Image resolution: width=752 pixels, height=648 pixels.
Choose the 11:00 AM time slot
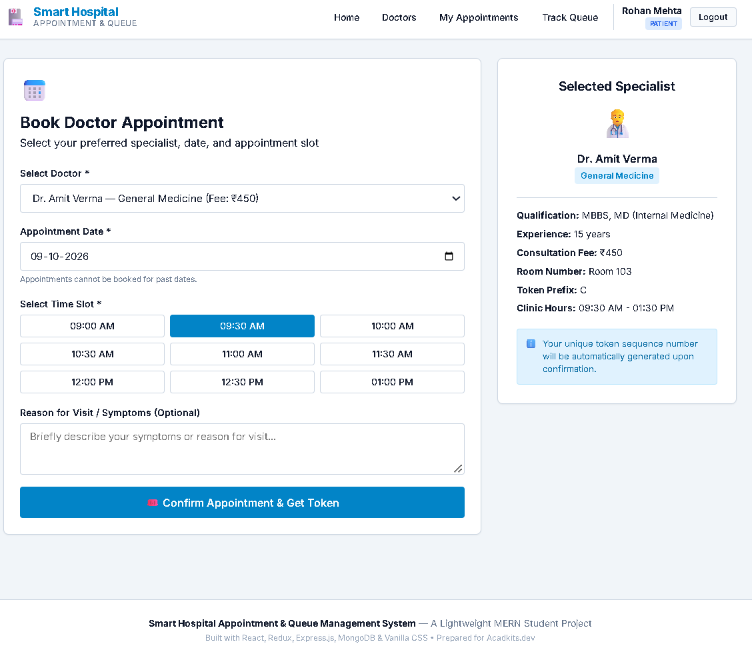click(242, 354)
